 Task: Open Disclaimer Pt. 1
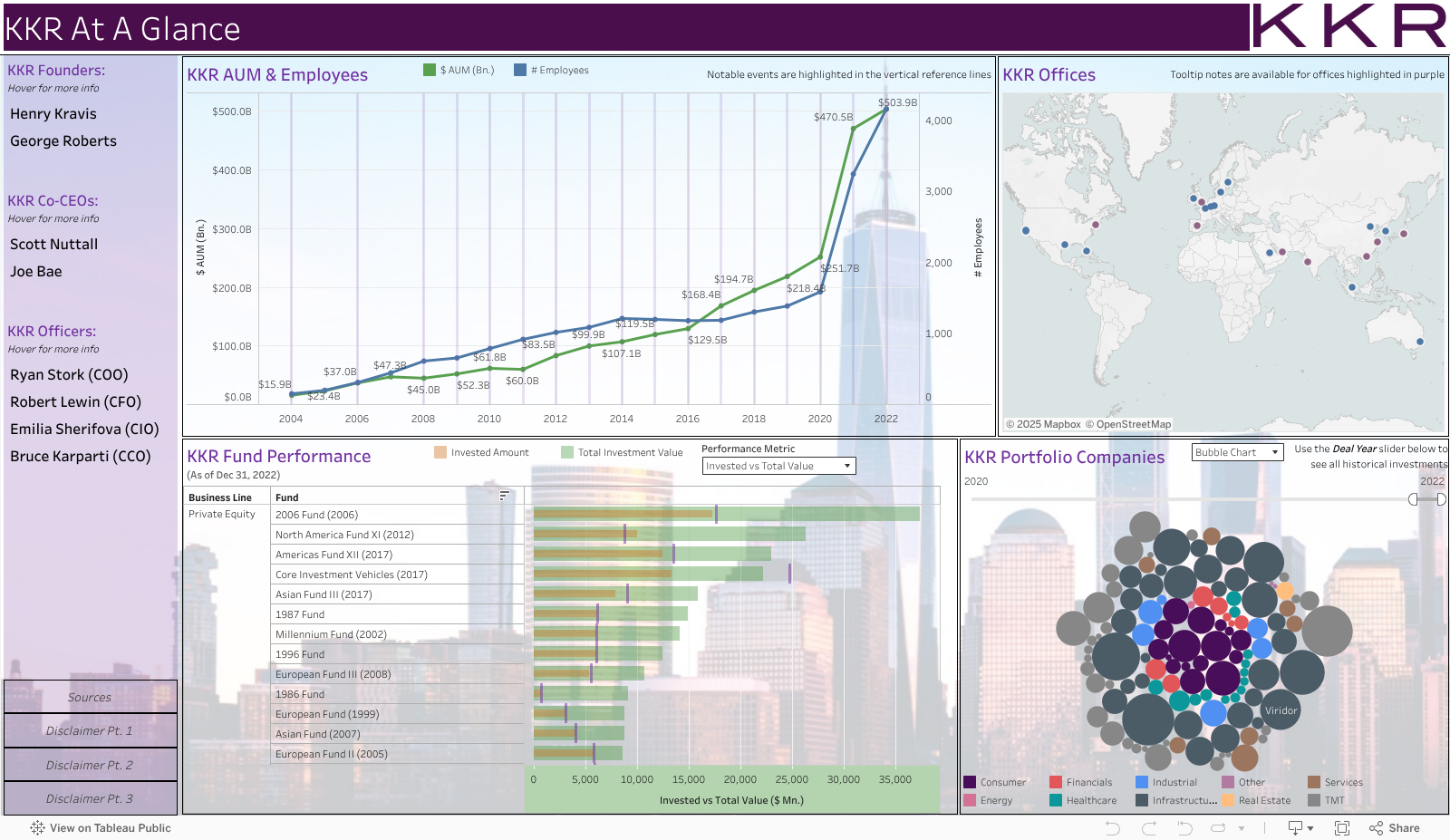(90, 730)
